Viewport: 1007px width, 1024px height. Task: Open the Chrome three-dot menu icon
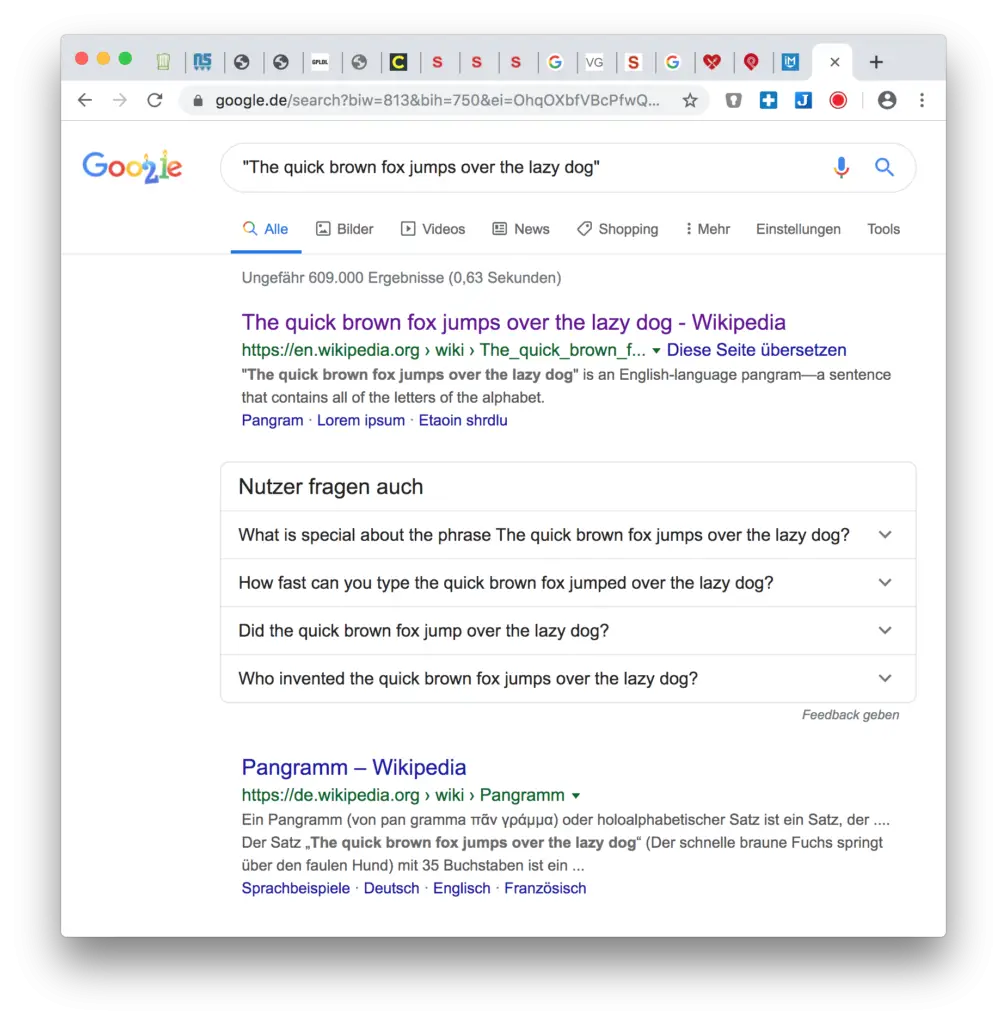click(x=922, y=100)
